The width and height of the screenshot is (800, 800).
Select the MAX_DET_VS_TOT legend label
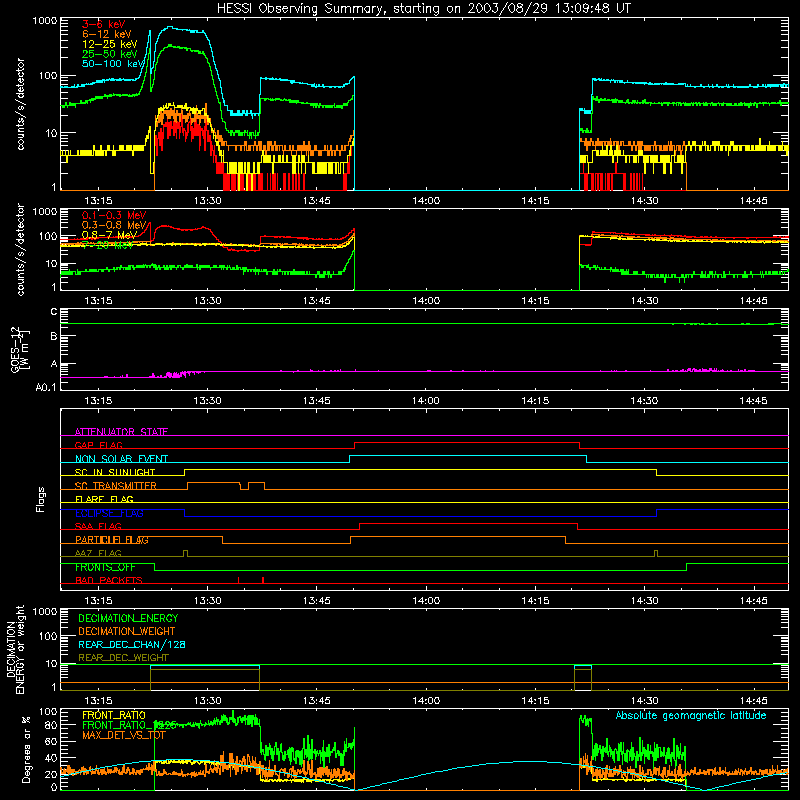click(x=124, y=735)
